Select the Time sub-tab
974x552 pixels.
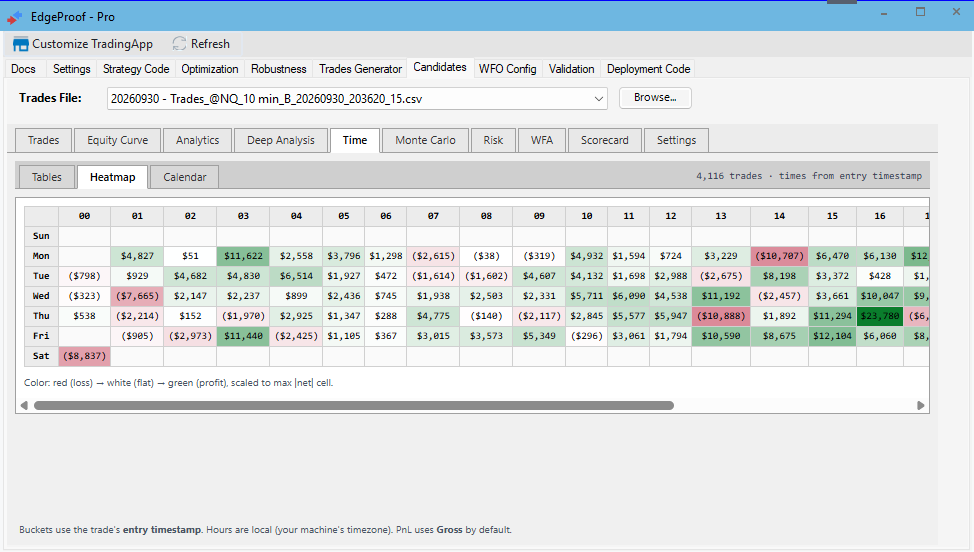click(x=355, y=140)
